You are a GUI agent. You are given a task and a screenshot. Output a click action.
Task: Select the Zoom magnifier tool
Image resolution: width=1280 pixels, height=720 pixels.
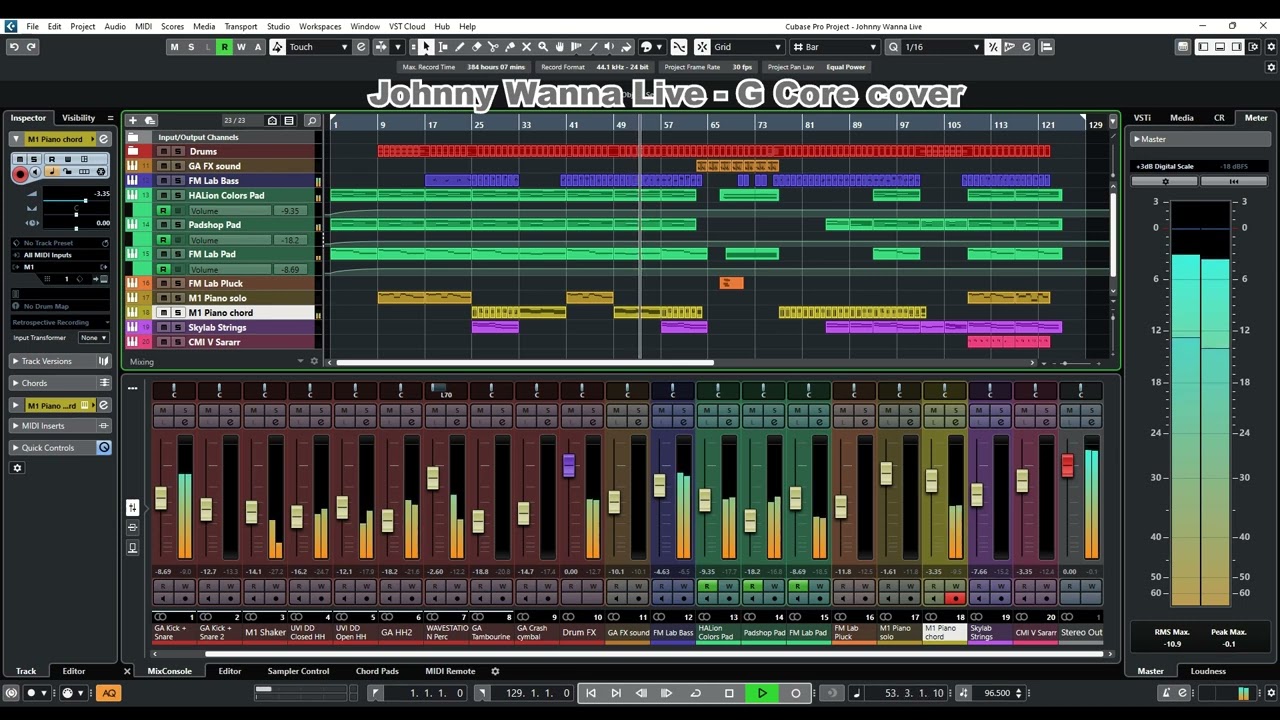(x=543, y=47)
